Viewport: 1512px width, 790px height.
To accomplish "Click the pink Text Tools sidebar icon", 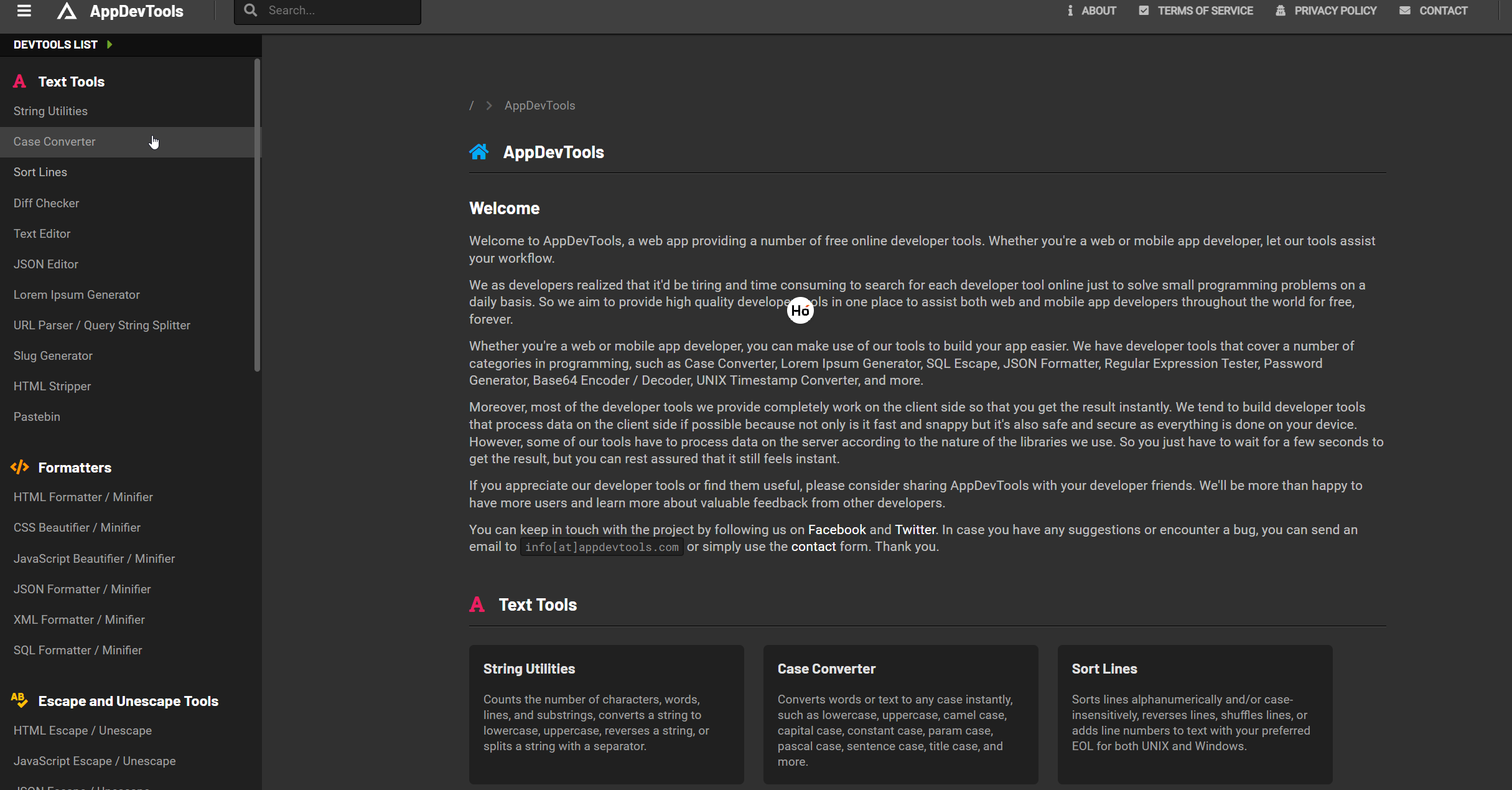I will [20, 82].
